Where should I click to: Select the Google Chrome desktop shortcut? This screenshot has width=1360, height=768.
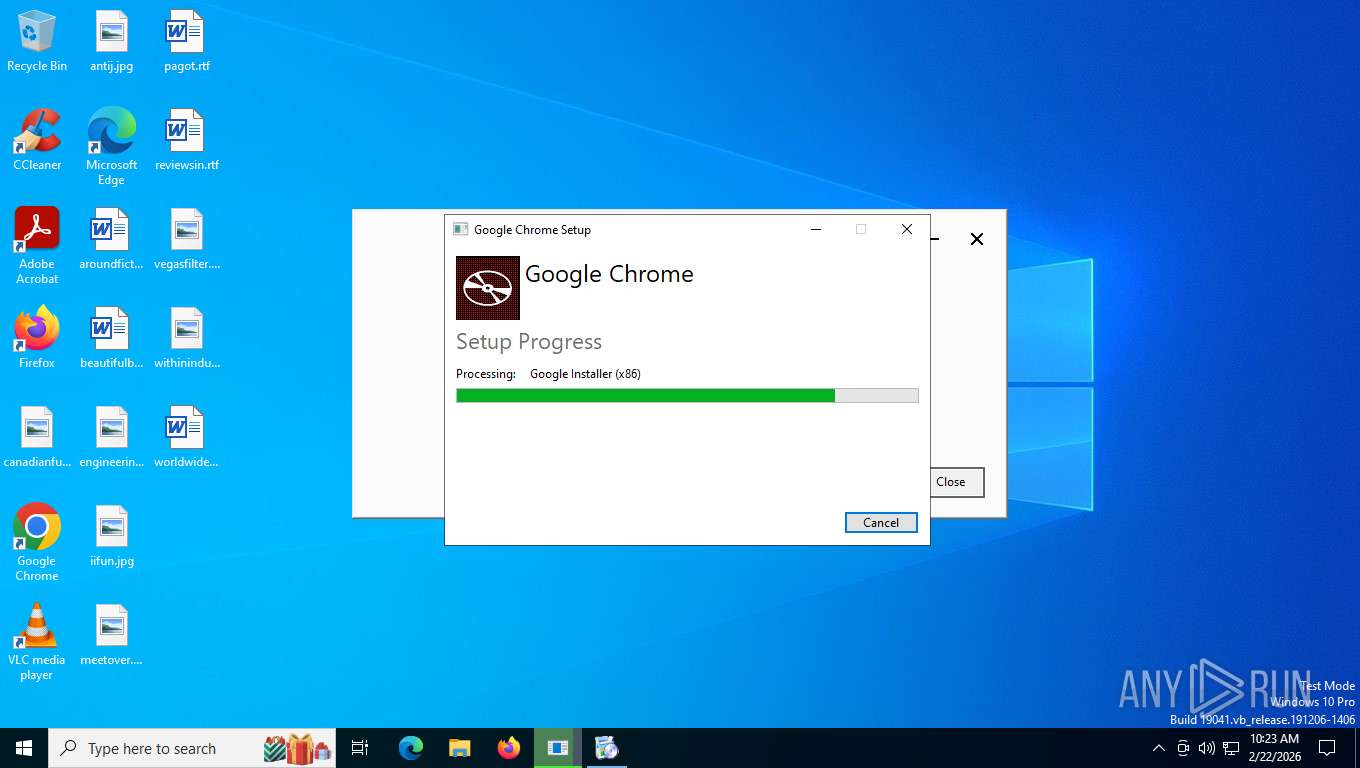(x=37, y=543)
